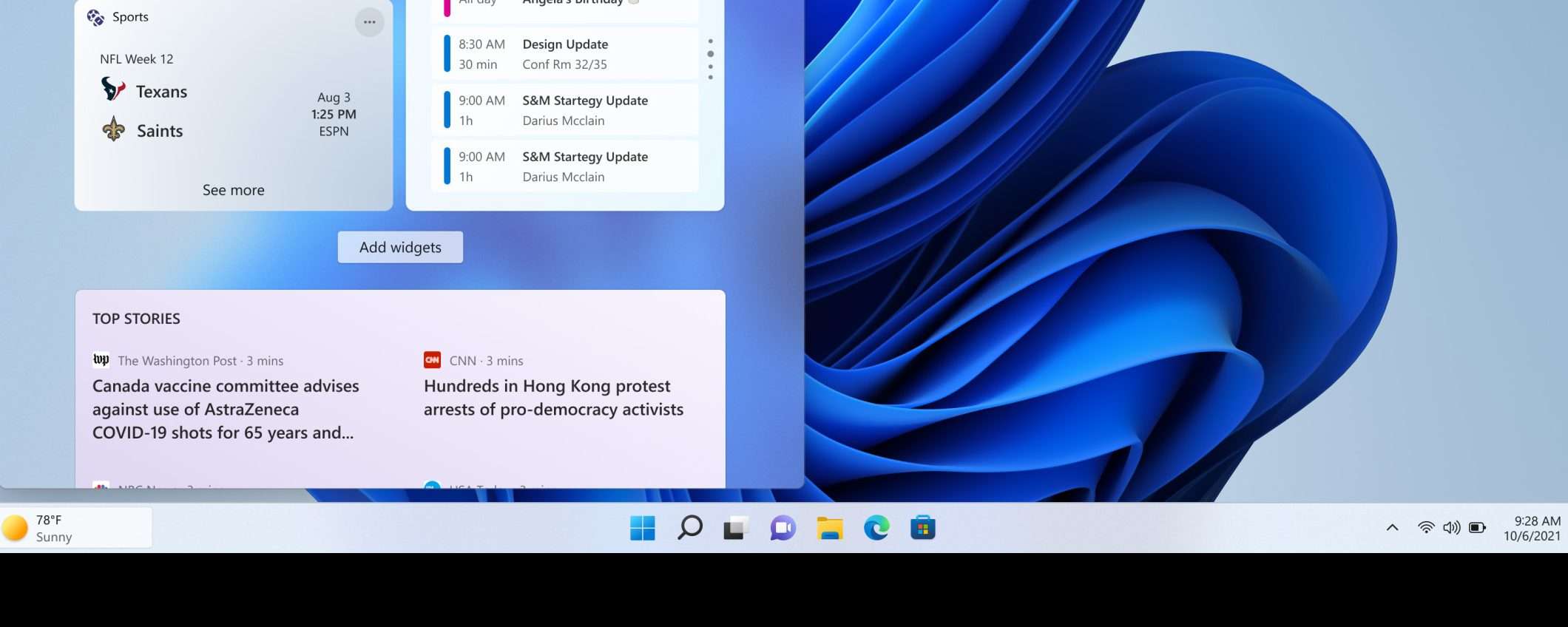The image size is (1568, 627).
Task: Expand the hidden system tray icons
Action: pos(1392,527)
